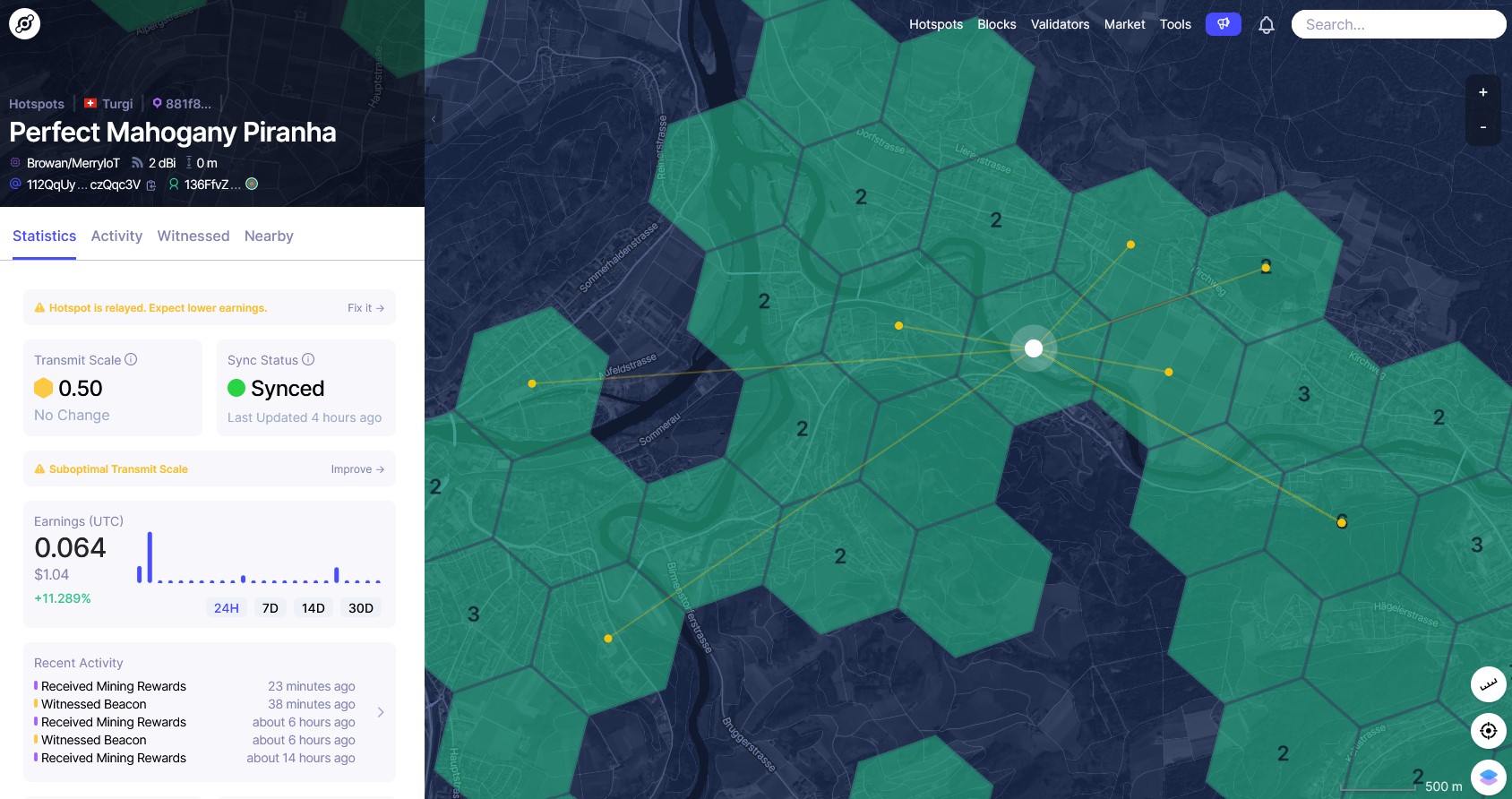The image size is (1512, 799).
Task: Switch to the Activity tab
Action: coord(116,236)
